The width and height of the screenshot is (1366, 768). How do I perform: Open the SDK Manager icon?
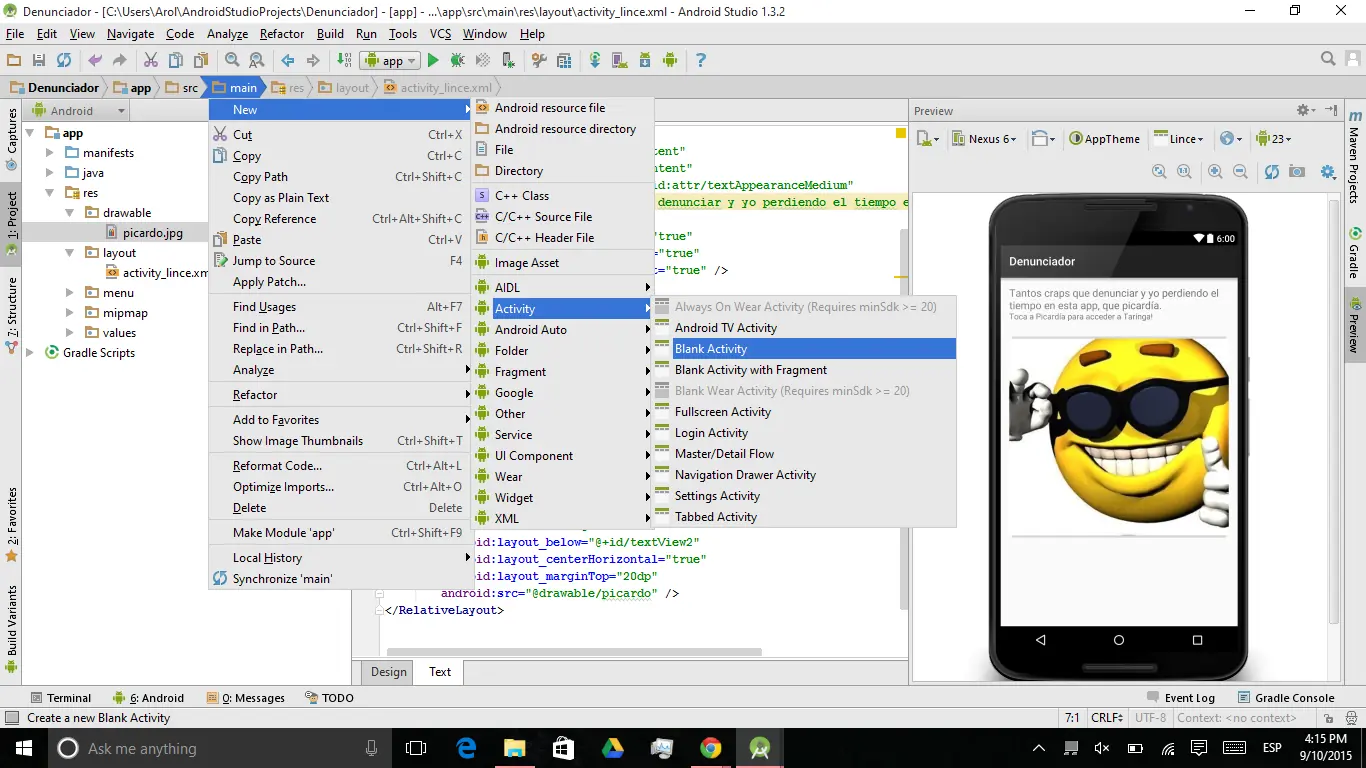[645, 61]
